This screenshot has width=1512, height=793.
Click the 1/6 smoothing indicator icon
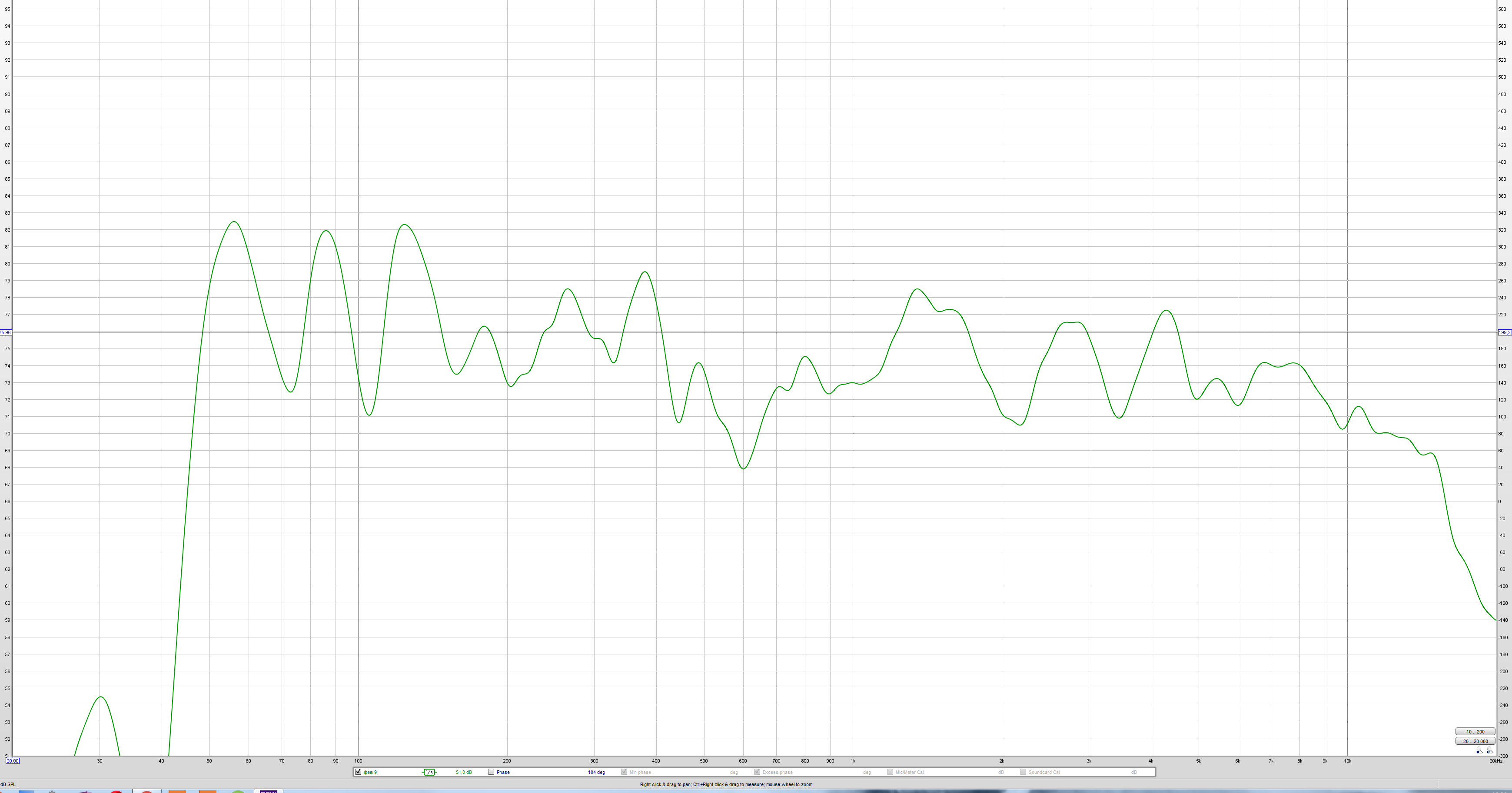(x=429, y=772)
